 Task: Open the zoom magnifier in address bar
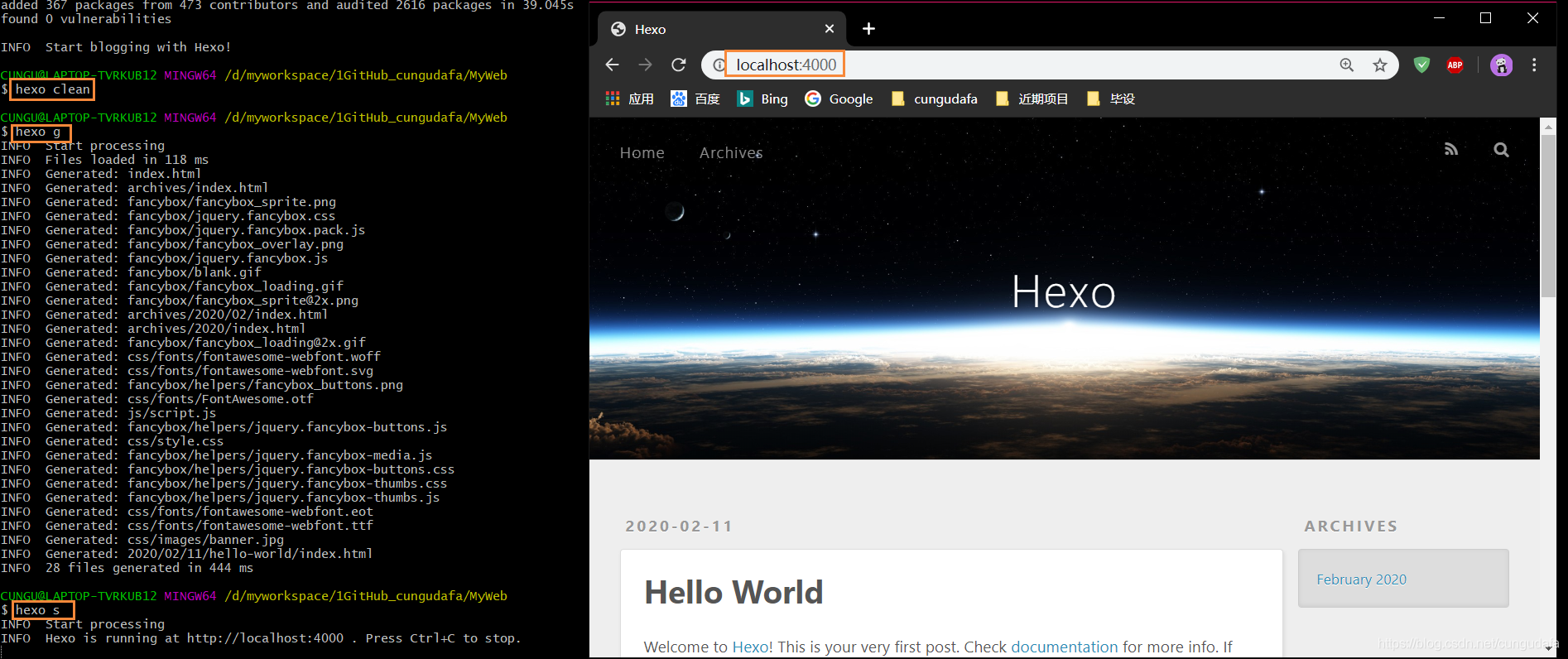tap(1347, 65)
